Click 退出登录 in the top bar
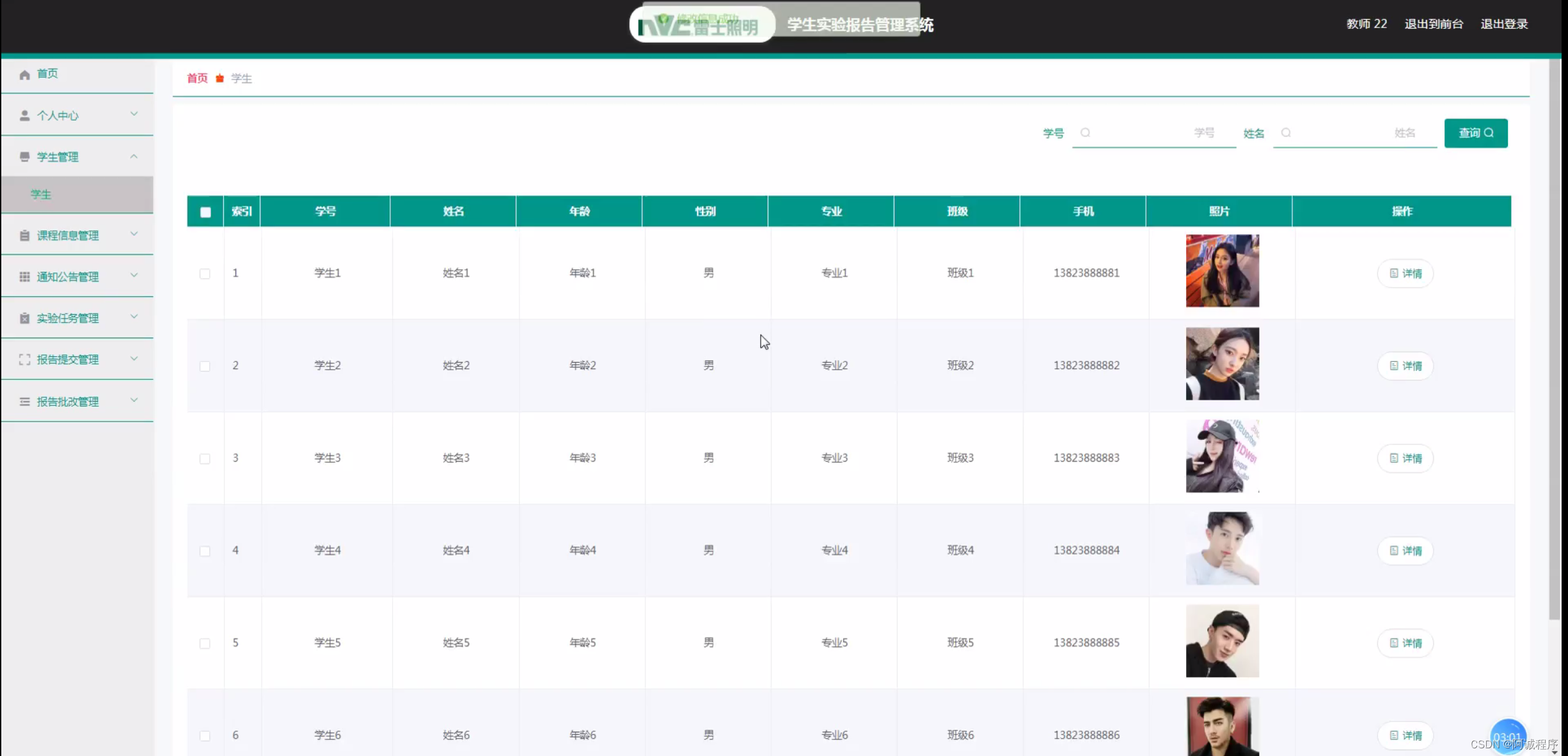Image resolution: width=1568 pixels, height=756 pixels. click(x=1503, y=24)
